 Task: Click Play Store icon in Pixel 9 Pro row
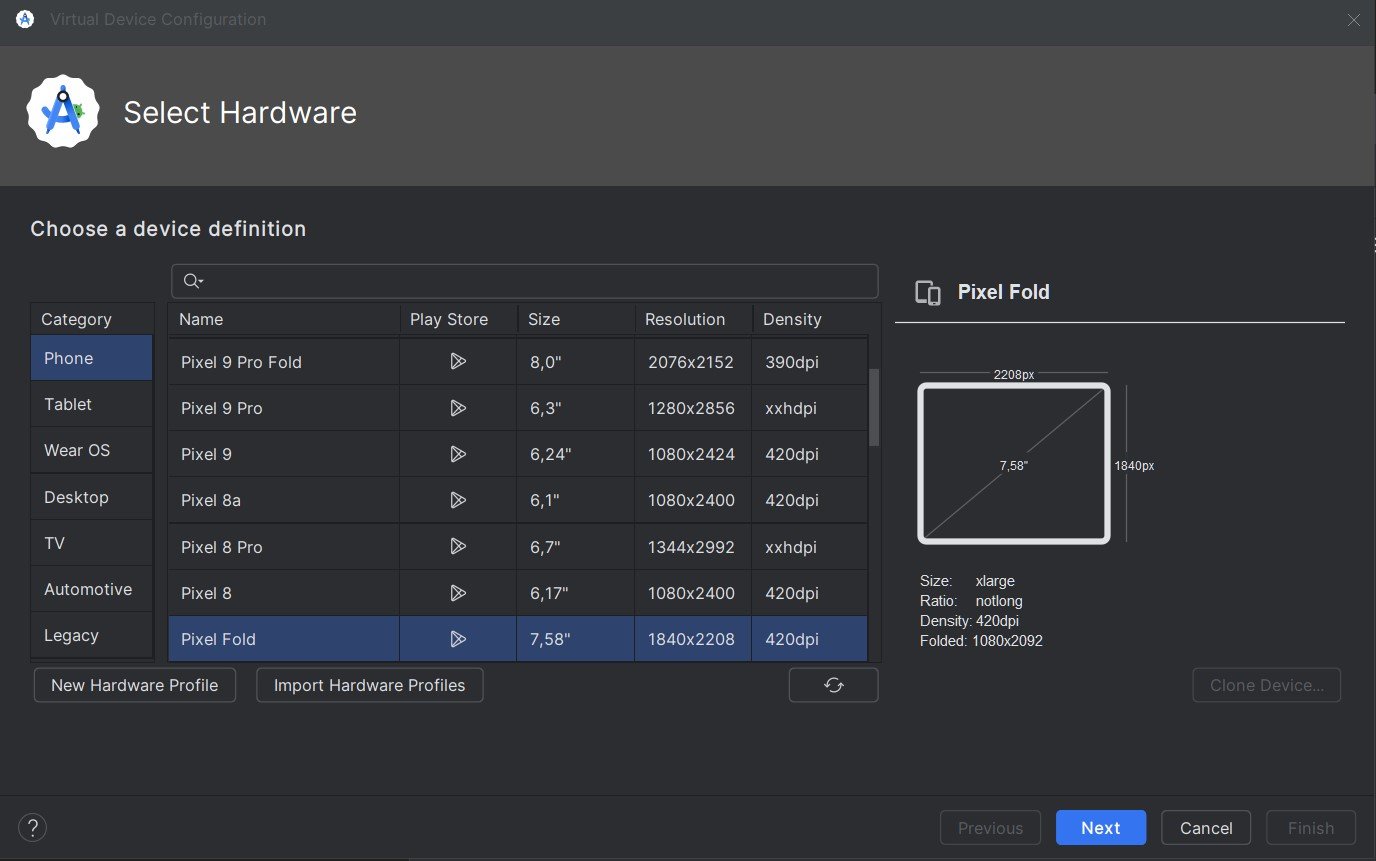[458, 408]
